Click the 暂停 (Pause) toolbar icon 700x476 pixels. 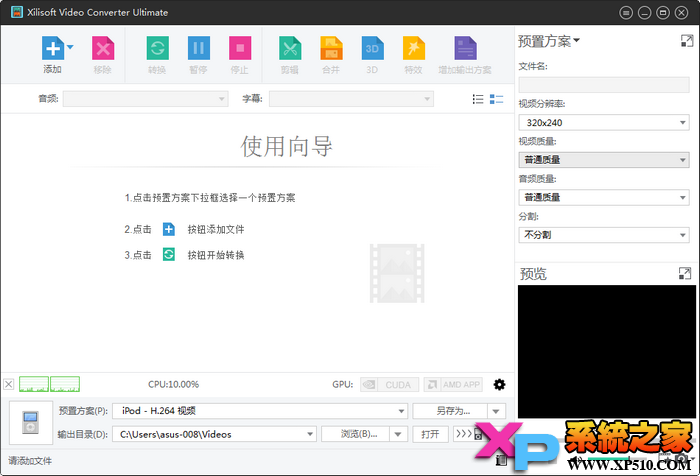(x=199, y=48)
